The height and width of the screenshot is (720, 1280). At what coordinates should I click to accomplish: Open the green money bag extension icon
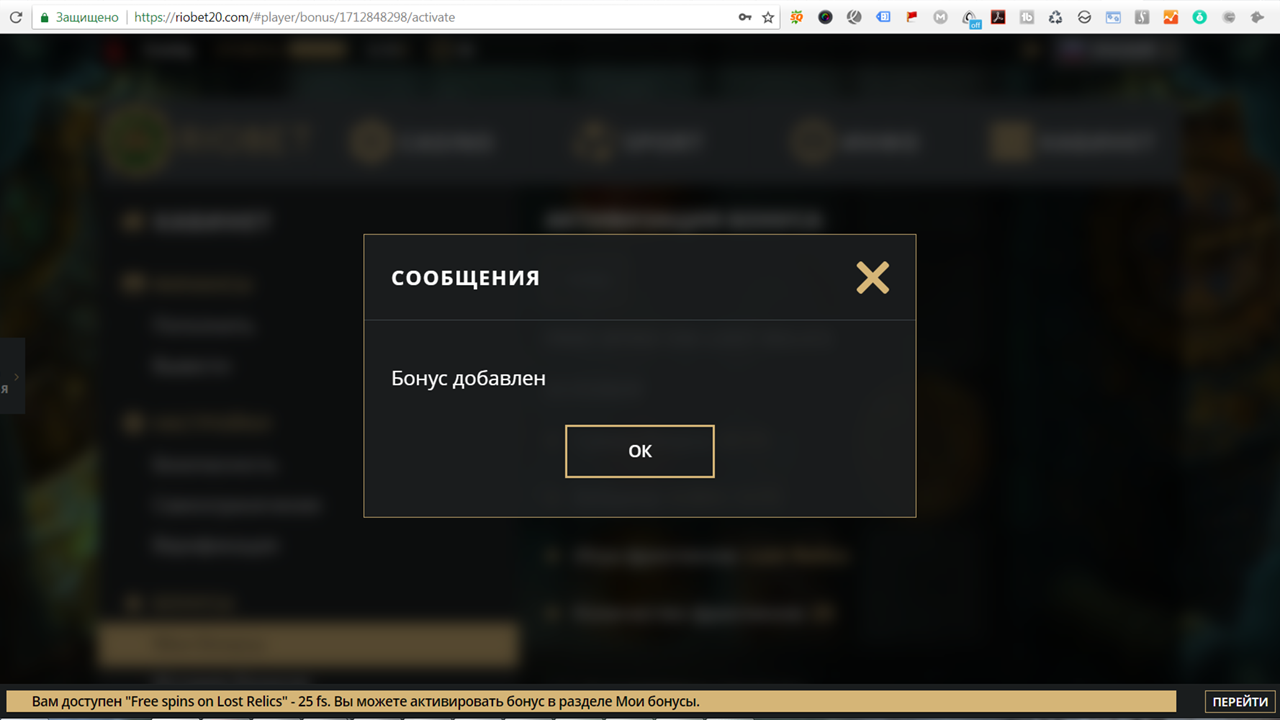tap(1200, 17)
